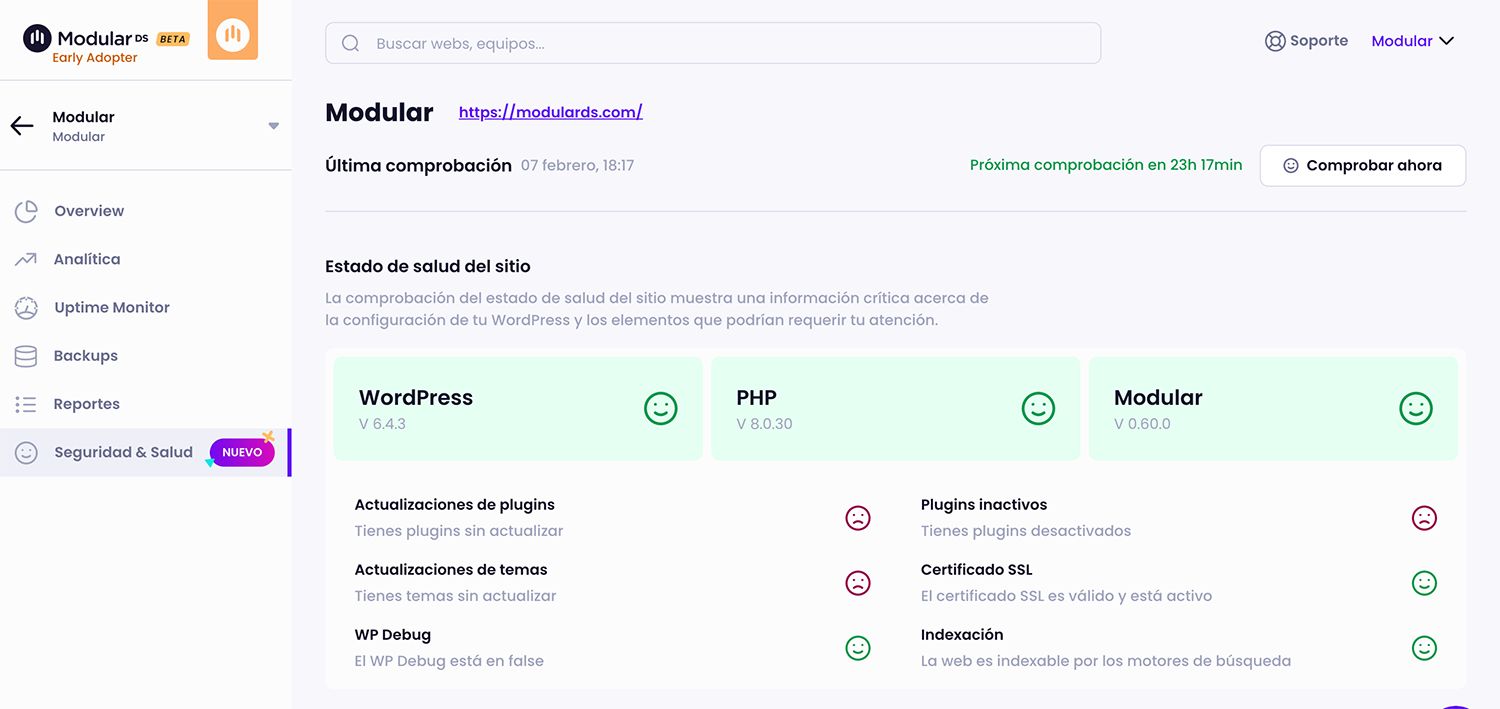Select Backups in the sidebar
1500x709 pixels.
click(85, 356)
